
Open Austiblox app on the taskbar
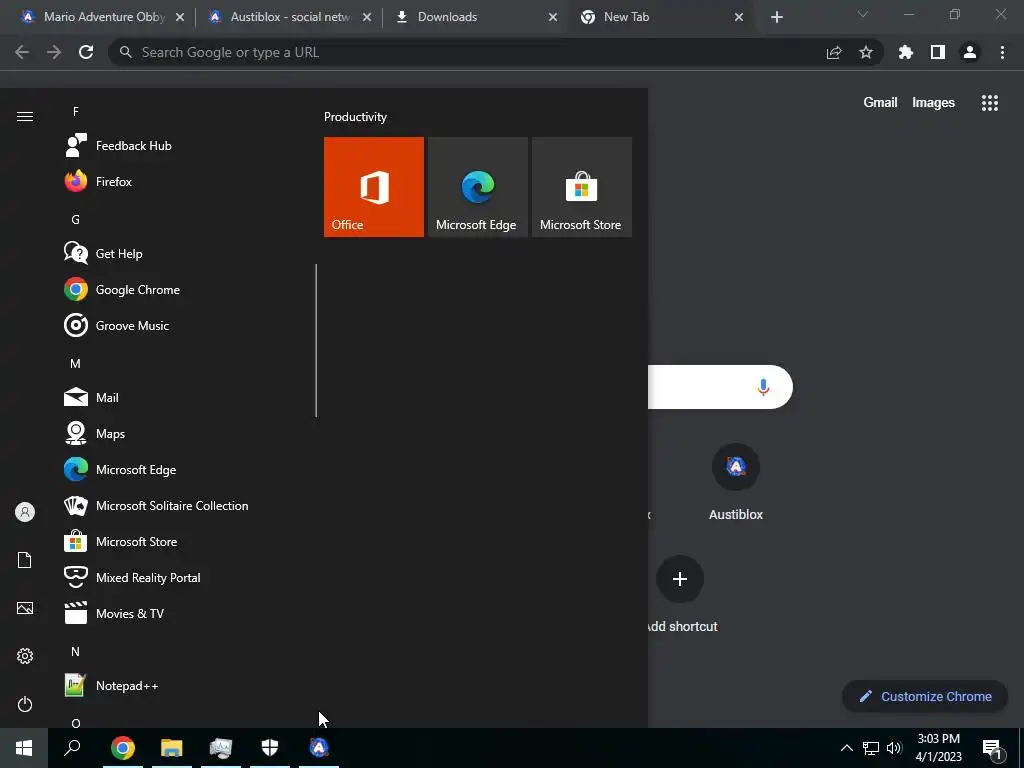click(319, 748)
